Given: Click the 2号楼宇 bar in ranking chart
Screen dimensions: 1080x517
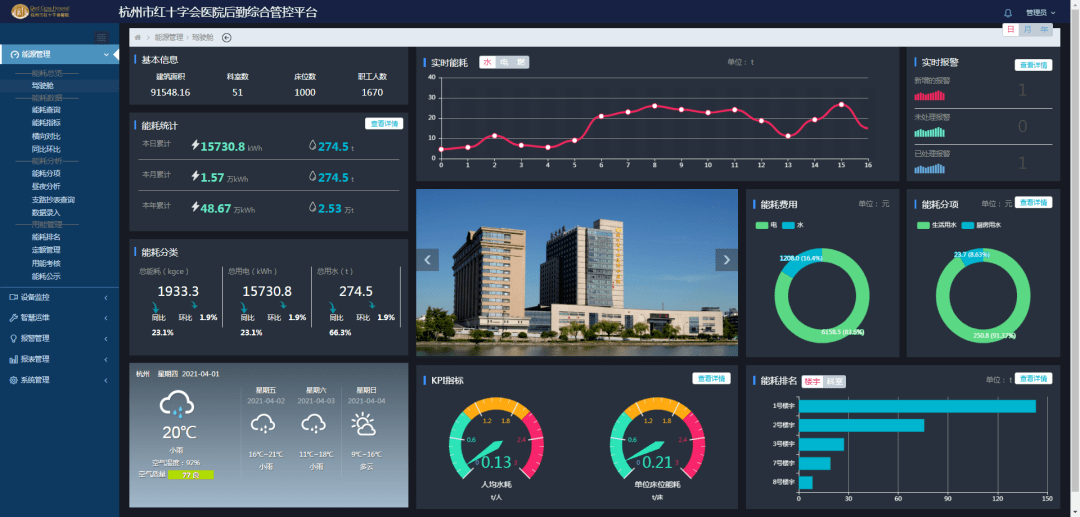Looking at the screenshot, I should click(862, 425).
